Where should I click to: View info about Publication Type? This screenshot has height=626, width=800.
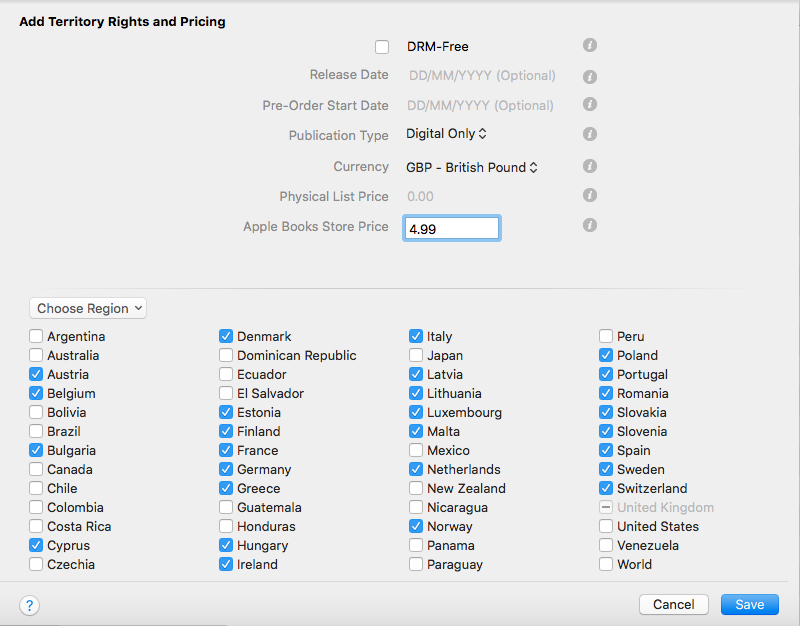point(589,134)
